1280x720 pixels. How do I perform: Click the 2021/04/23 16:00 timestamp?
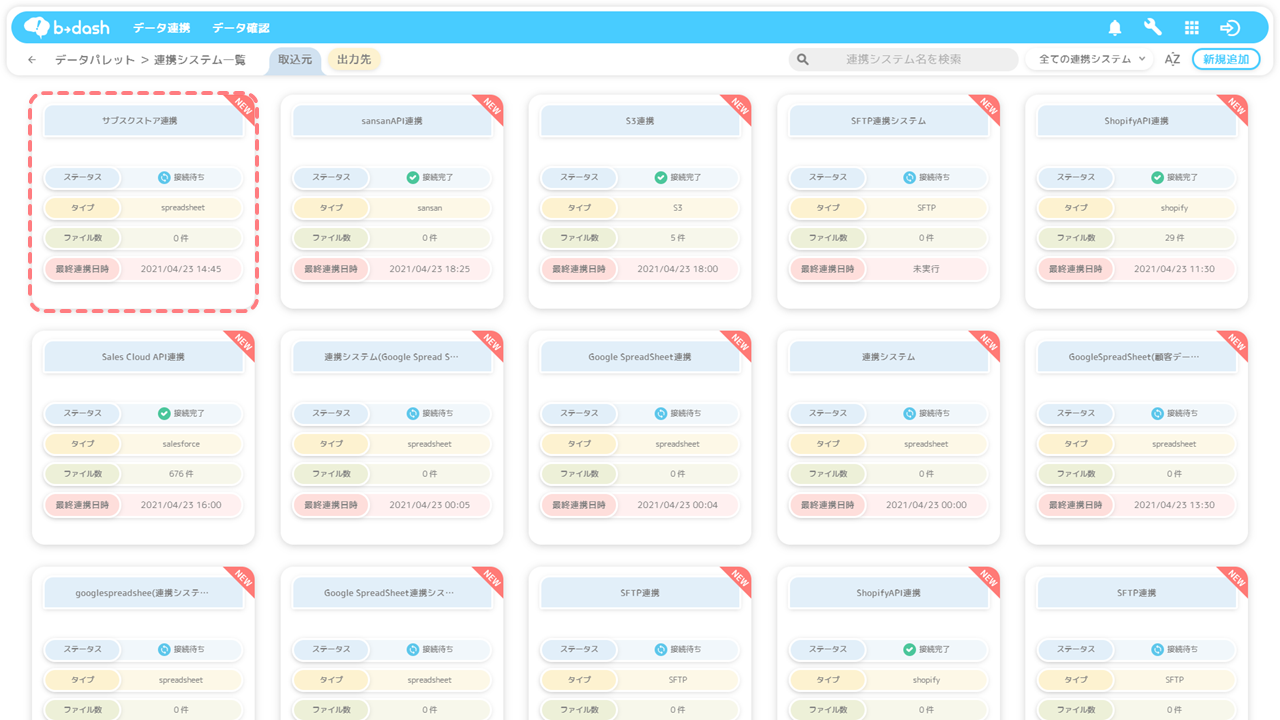[x=181, y=505]
